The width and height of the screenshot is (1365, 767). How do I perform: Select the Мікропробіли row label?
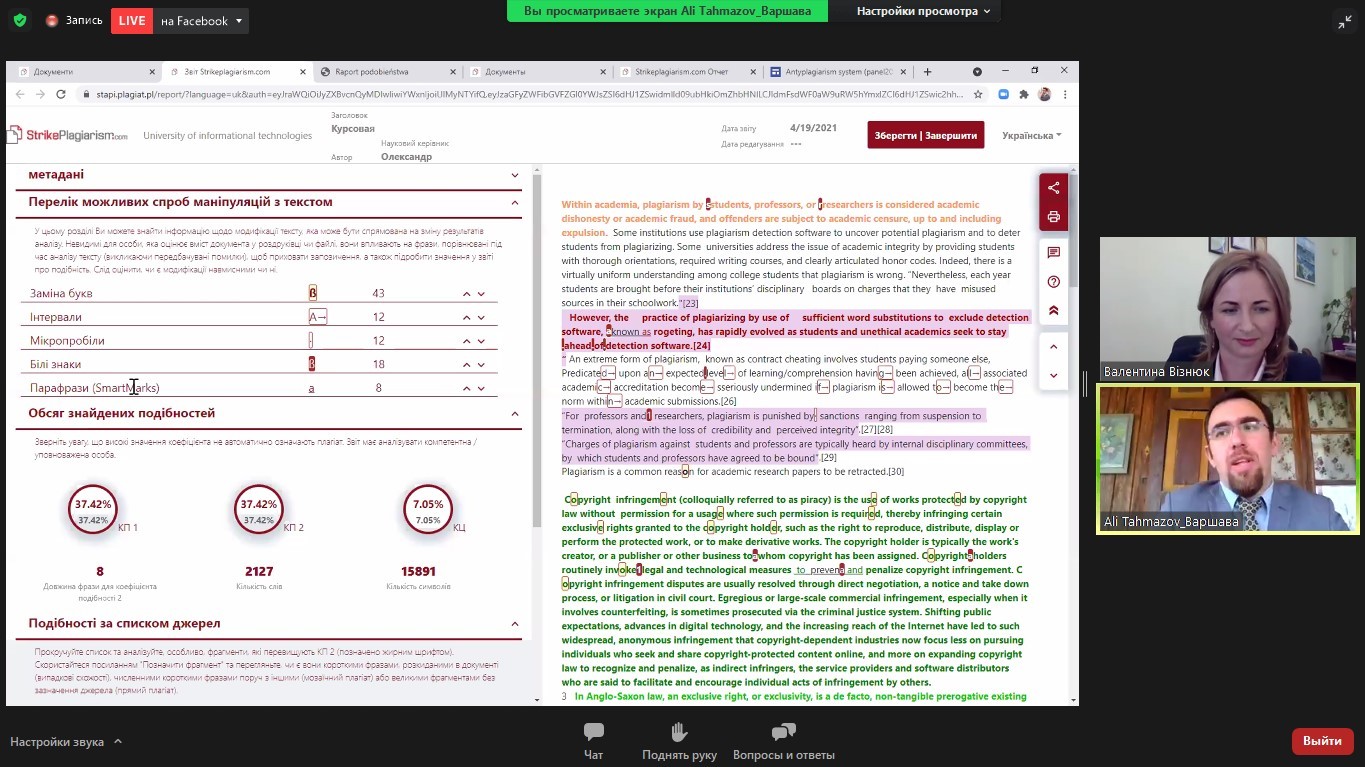(x=67, y=341)
